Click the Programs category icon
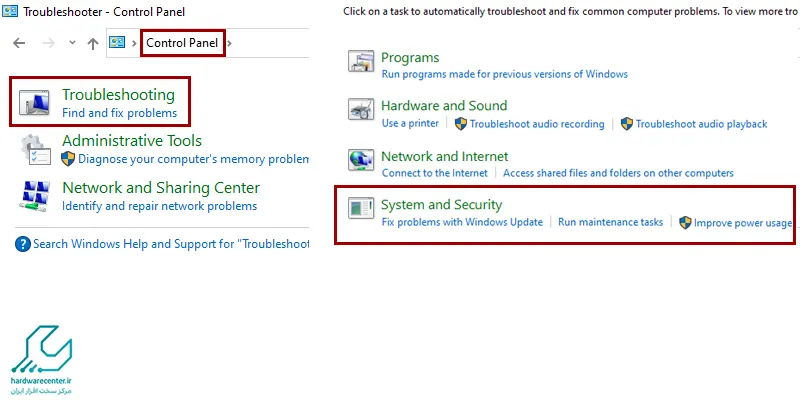The height and width of the screenshot is (400, 800). [361, 61]
